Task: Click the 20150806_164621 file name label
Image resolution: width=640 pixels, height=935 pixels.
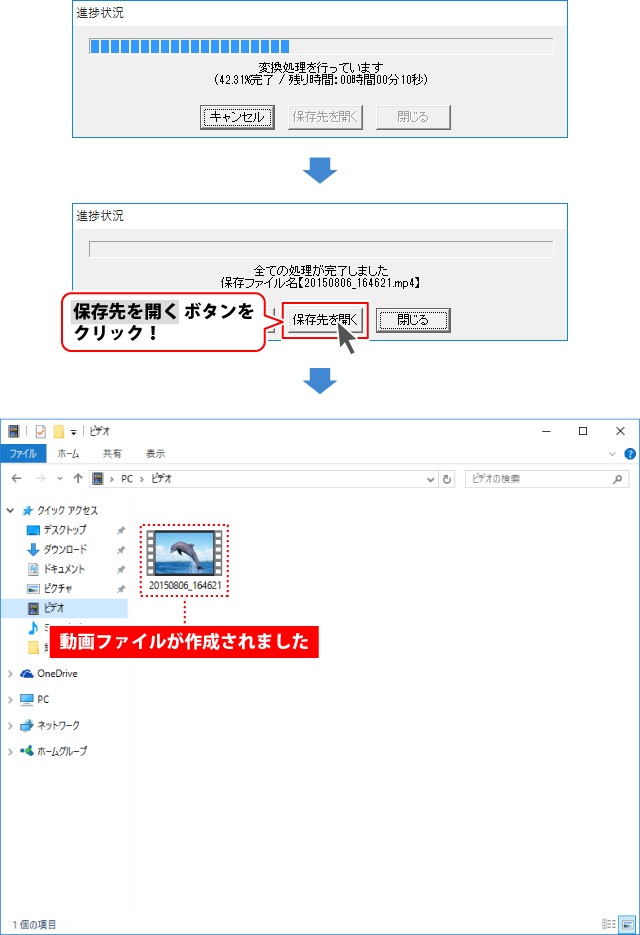Action: (185, 586)
